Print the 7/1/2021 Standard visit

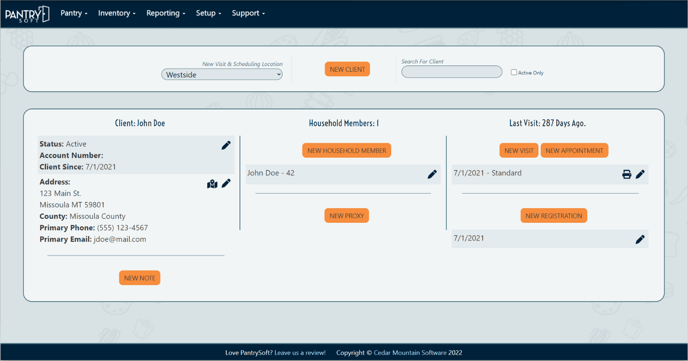[627, 174]
